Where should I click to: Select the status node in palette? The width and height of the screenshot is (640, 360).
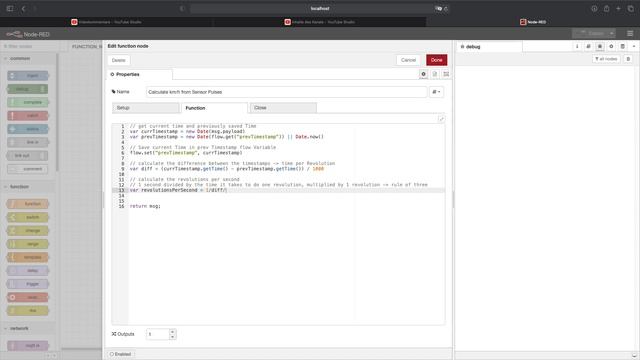[x=28, y=129]
